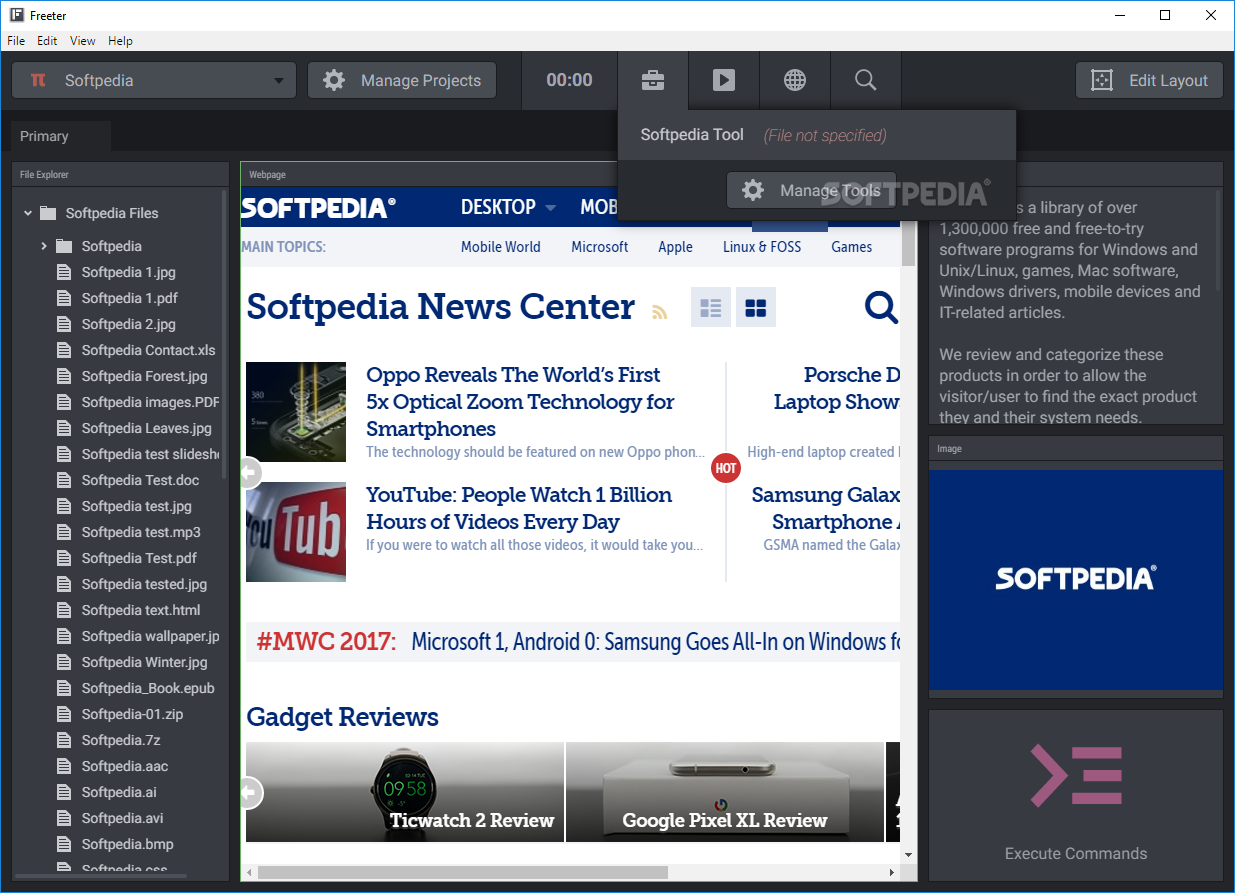Click file icon next to Softpedia Test.doc

point(64,480)
